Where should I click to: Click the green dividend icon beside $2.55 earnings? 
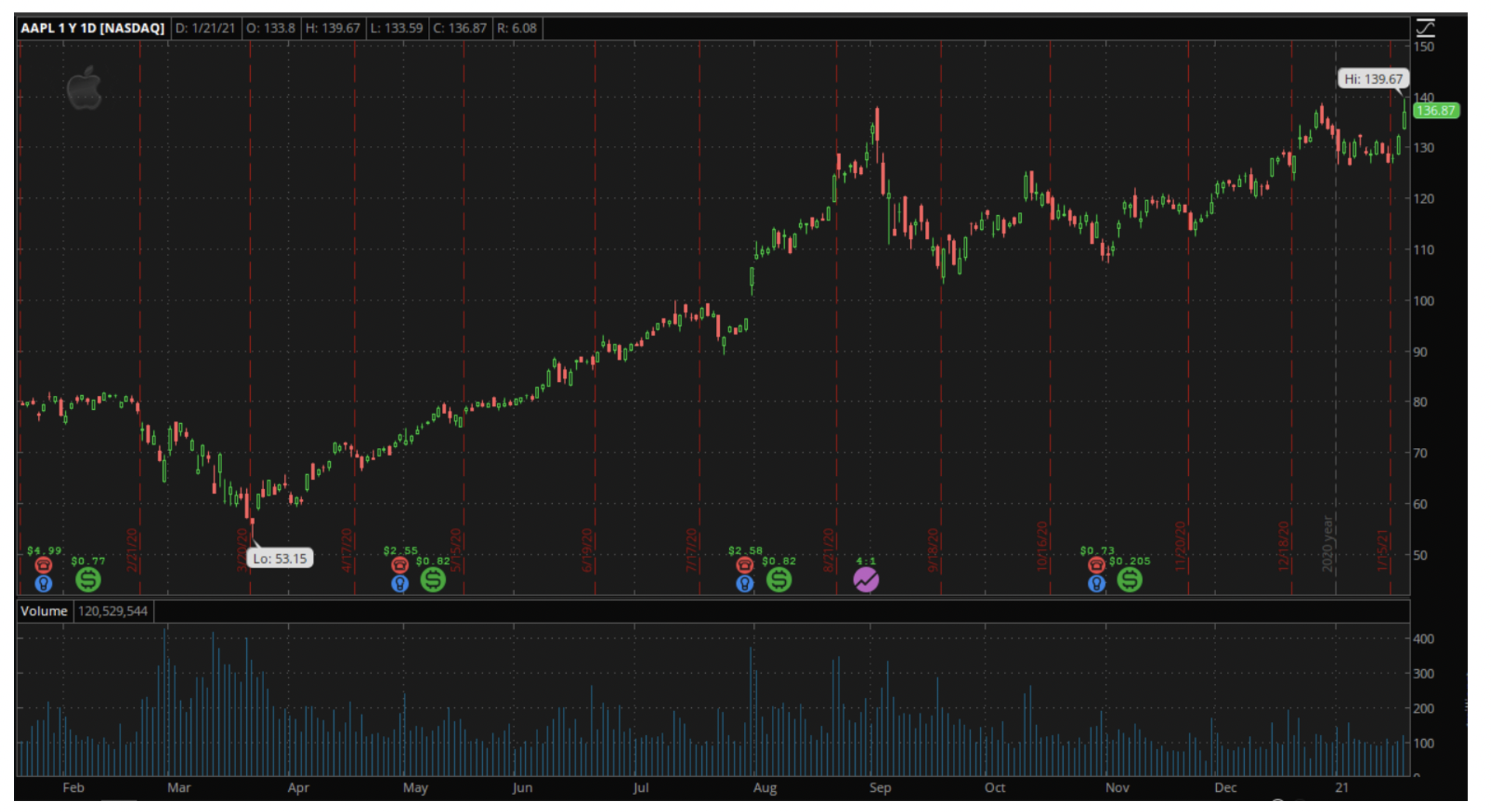coord(433,579)
